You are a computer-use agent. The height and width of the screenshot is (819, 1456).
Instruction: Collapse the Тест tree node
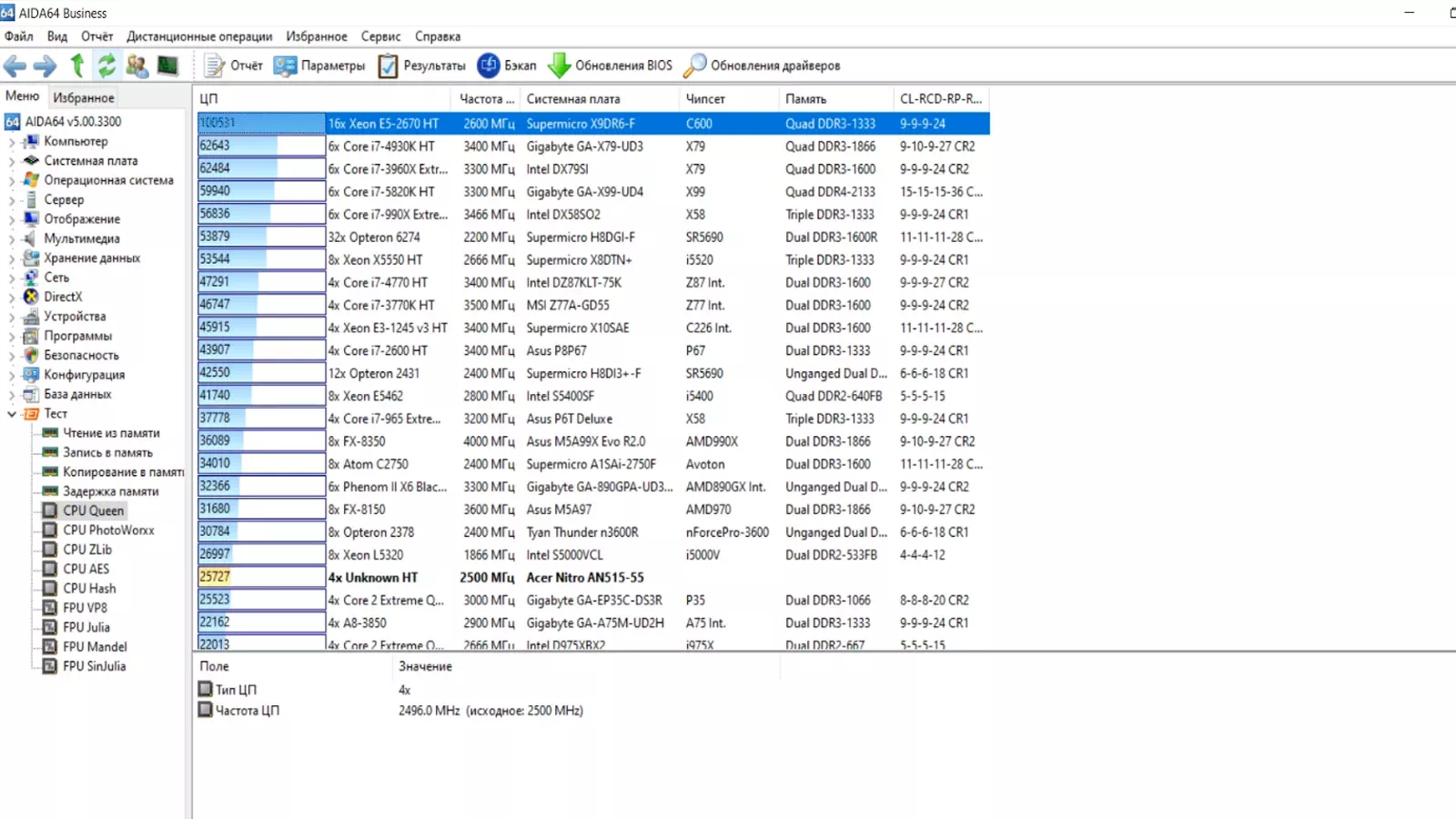(12, 414)
